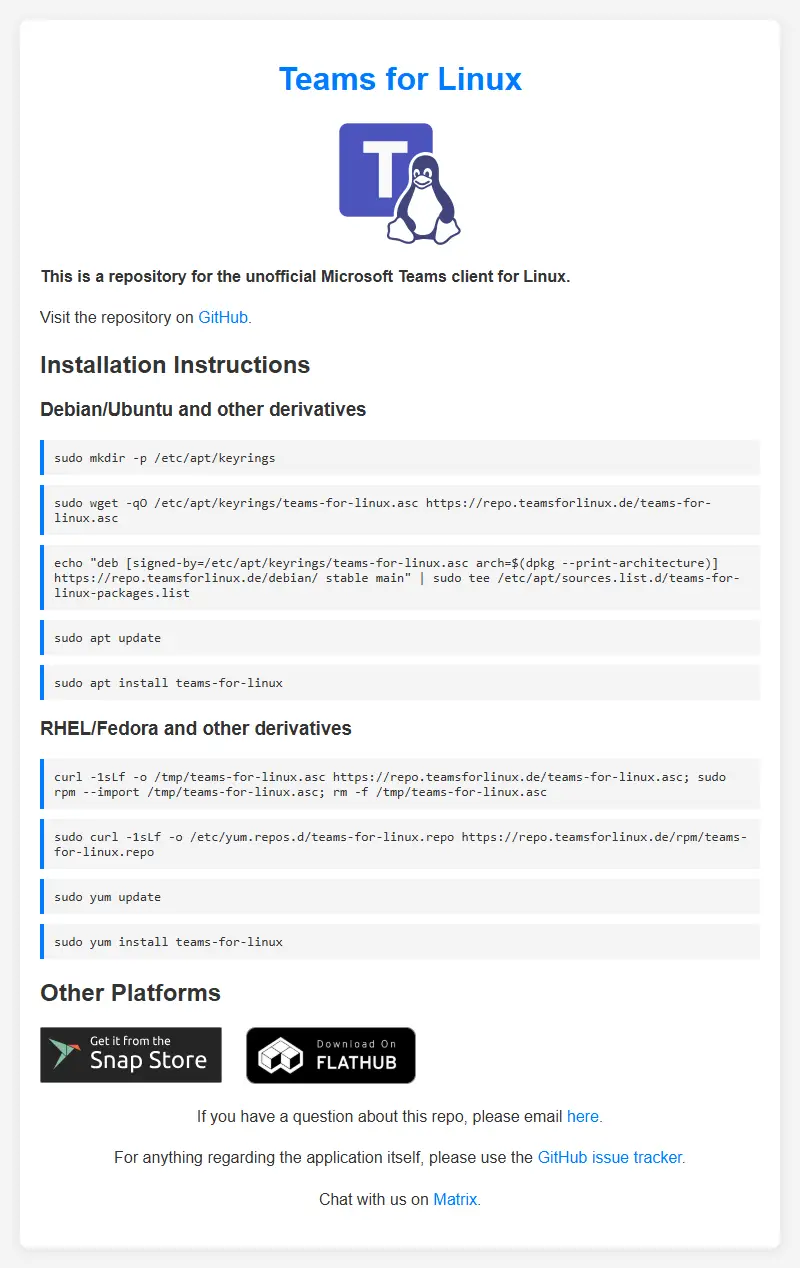This screenshot has height=1268, width=800.
Task: Open the Matrix chat link
Action: point(455,1199)
